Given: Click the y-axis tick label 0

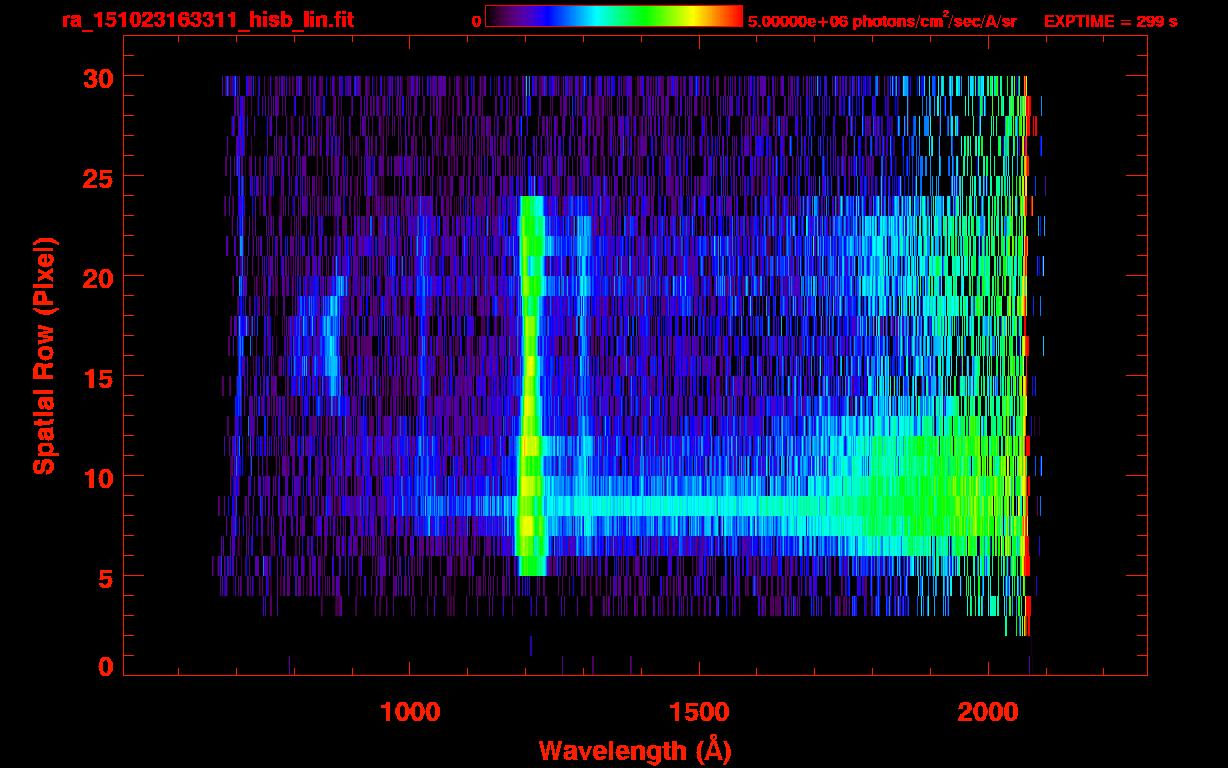Looking at the screenshot, I should [106, 667].
